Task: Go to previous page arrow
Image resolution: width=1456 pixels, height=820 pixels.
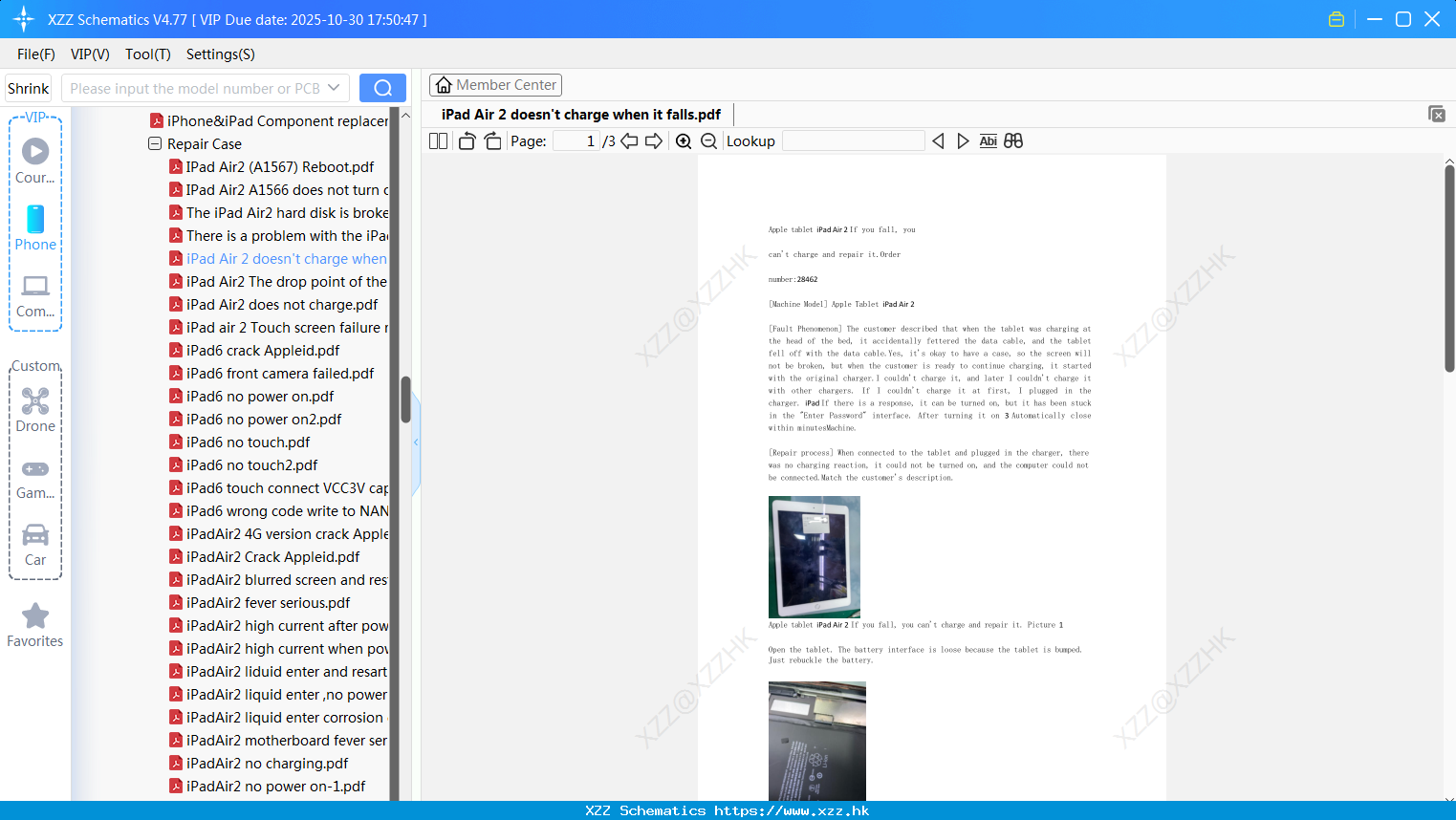Action: click(x=629, y=141)
